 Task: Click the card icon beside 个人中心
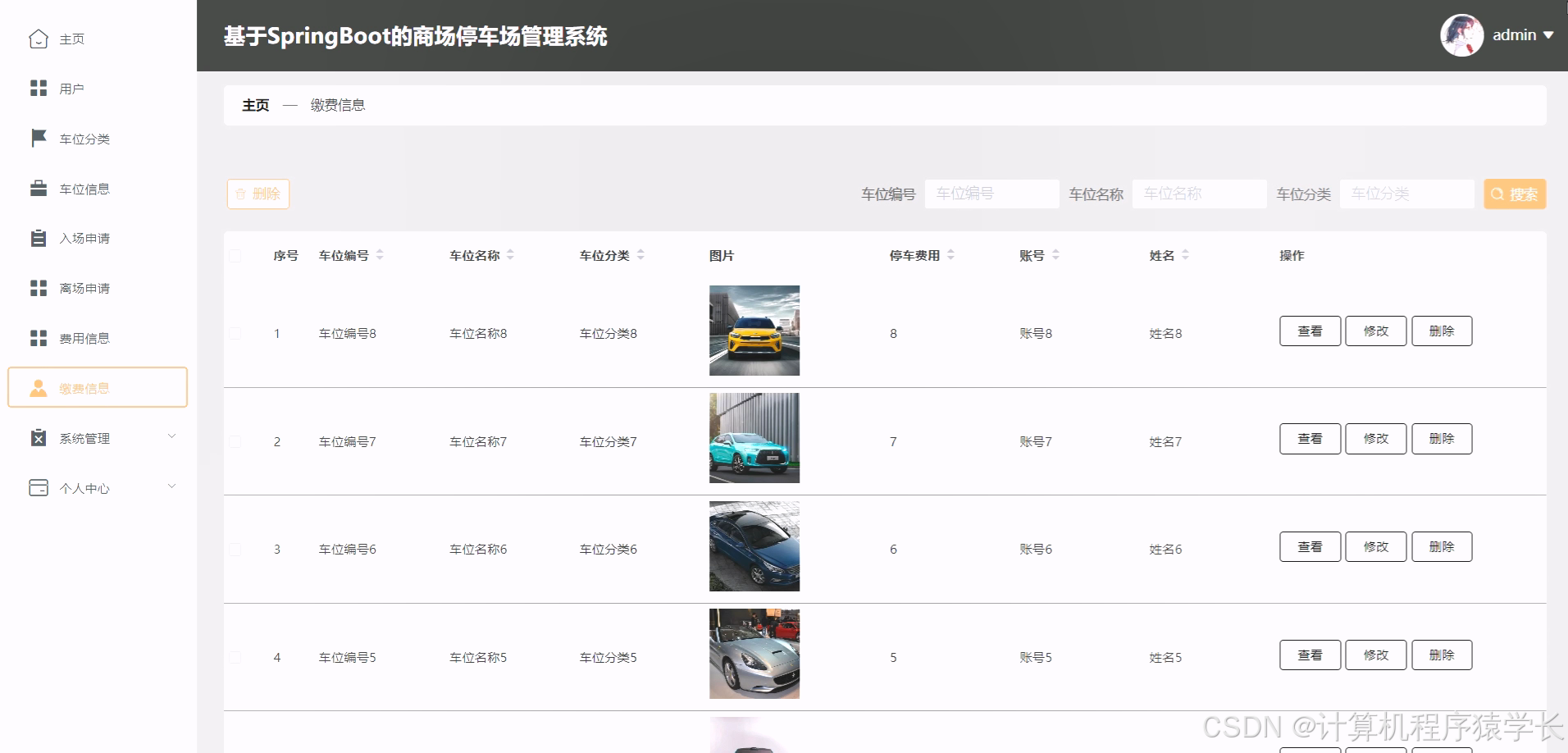pos(39,487)
